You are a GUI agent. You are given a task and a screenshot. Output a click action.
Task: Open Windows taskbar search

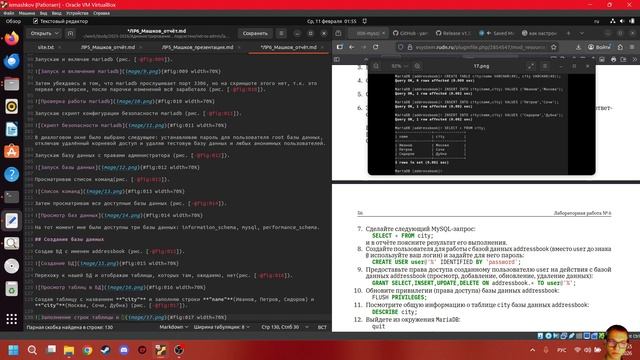pos(32,350)
